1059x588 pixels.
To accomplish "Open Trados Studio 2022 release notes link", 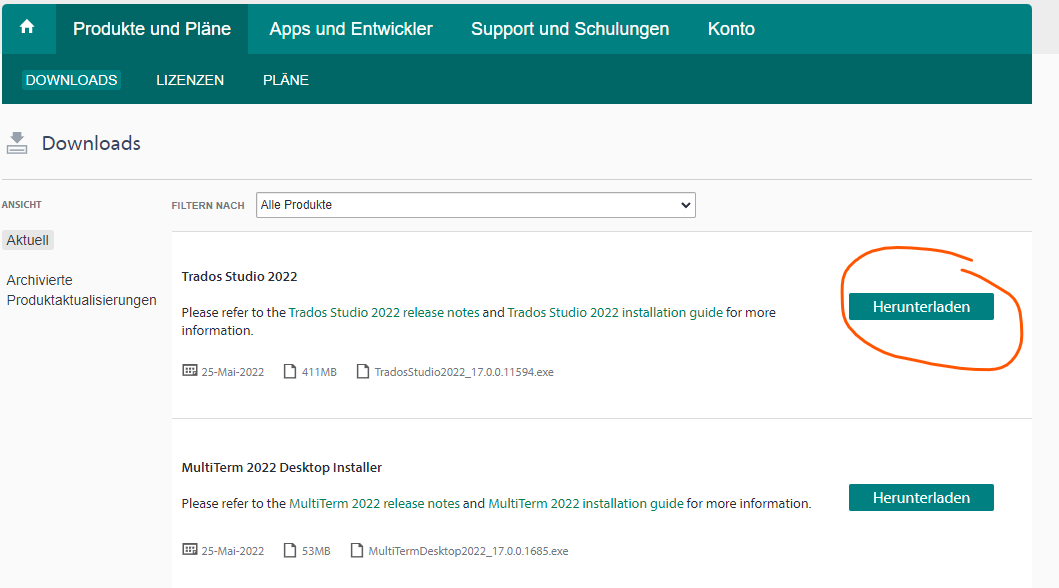I will pos(384,313).
